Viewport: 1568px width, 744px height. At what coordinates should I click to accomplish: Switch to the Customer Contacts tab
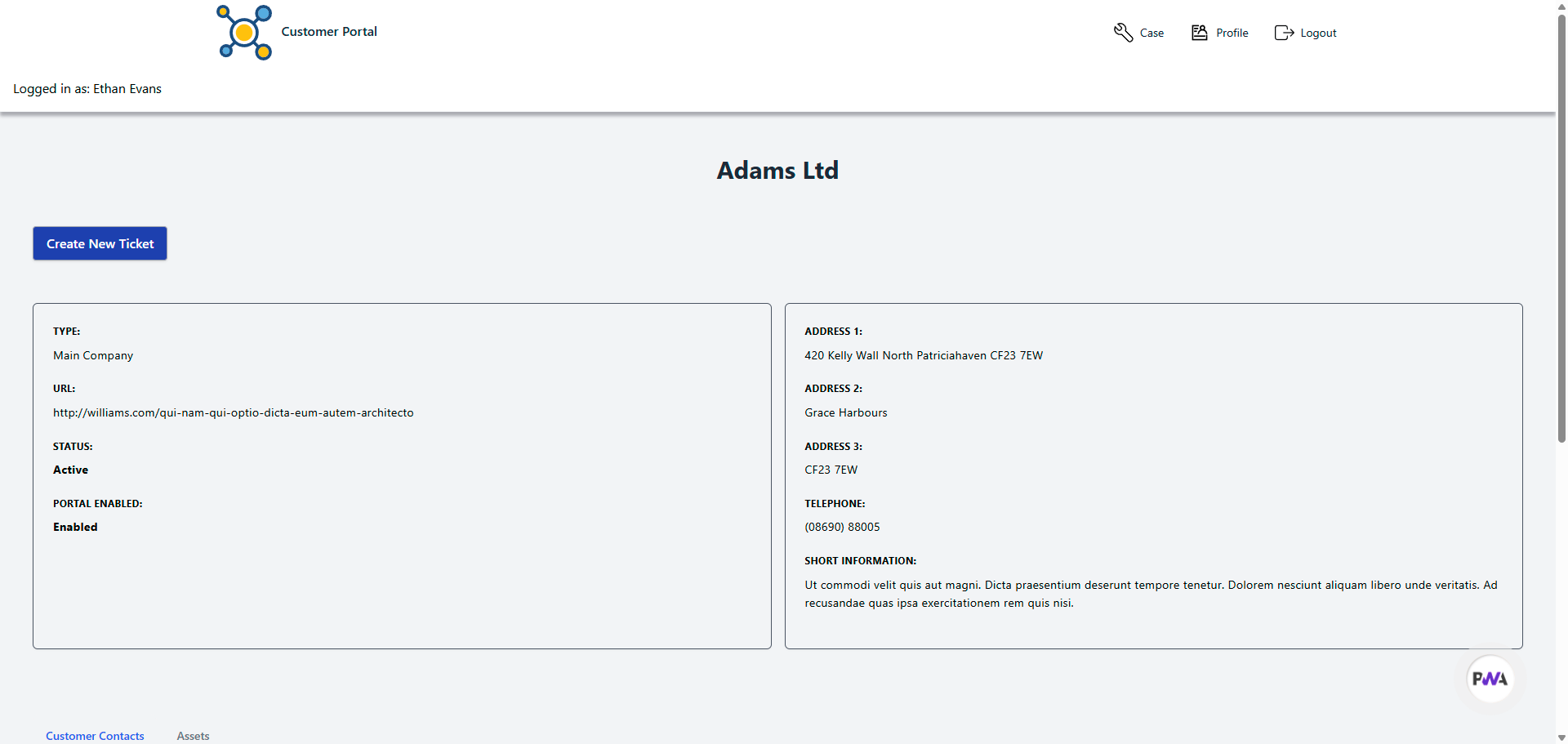(95, 735)
